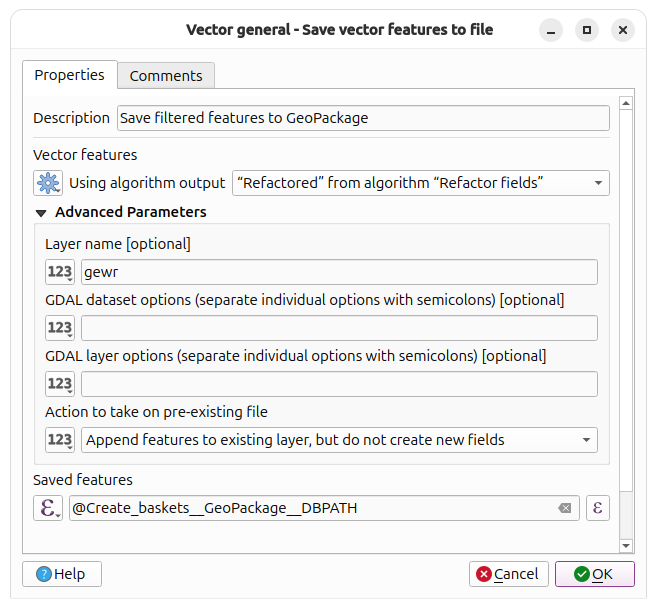
Task: Close the dialog with X button
Action: pyautogui.click(x=623, y=30)
